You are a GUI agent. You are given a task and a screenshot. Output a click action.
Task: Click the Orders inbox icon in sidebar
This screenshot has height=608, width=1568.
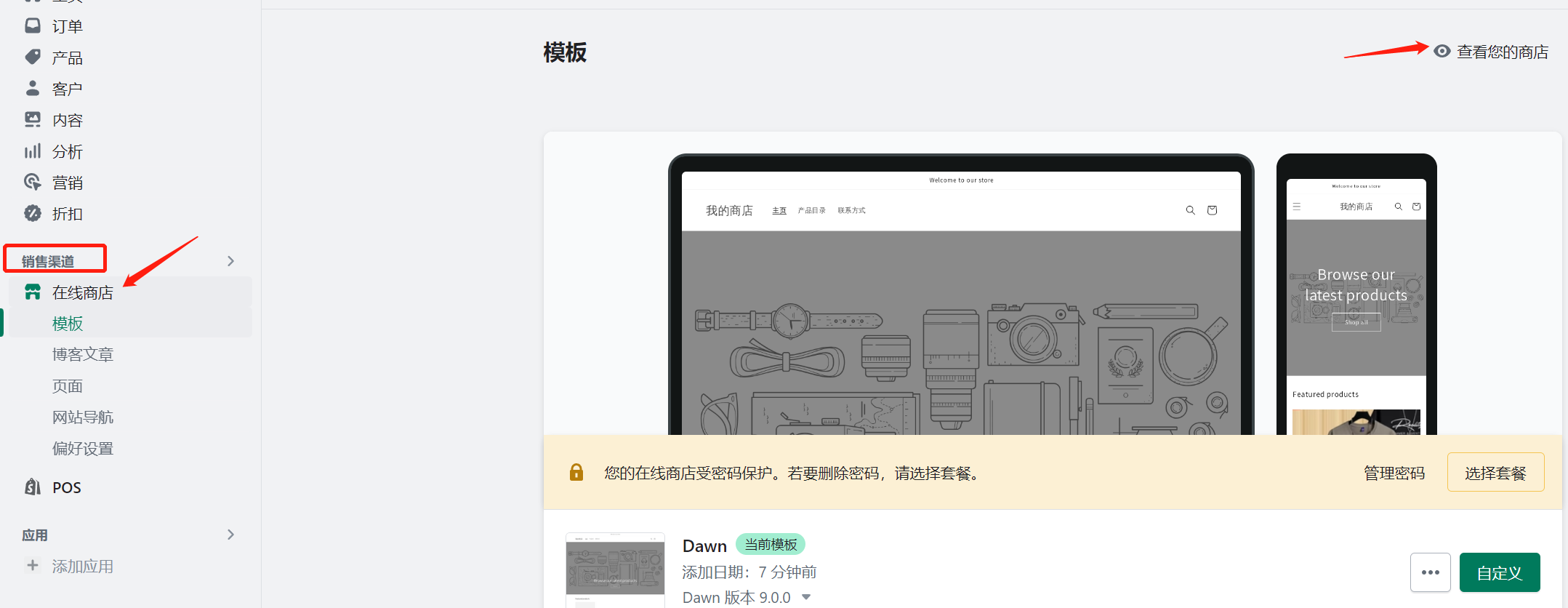click(33, 26)
